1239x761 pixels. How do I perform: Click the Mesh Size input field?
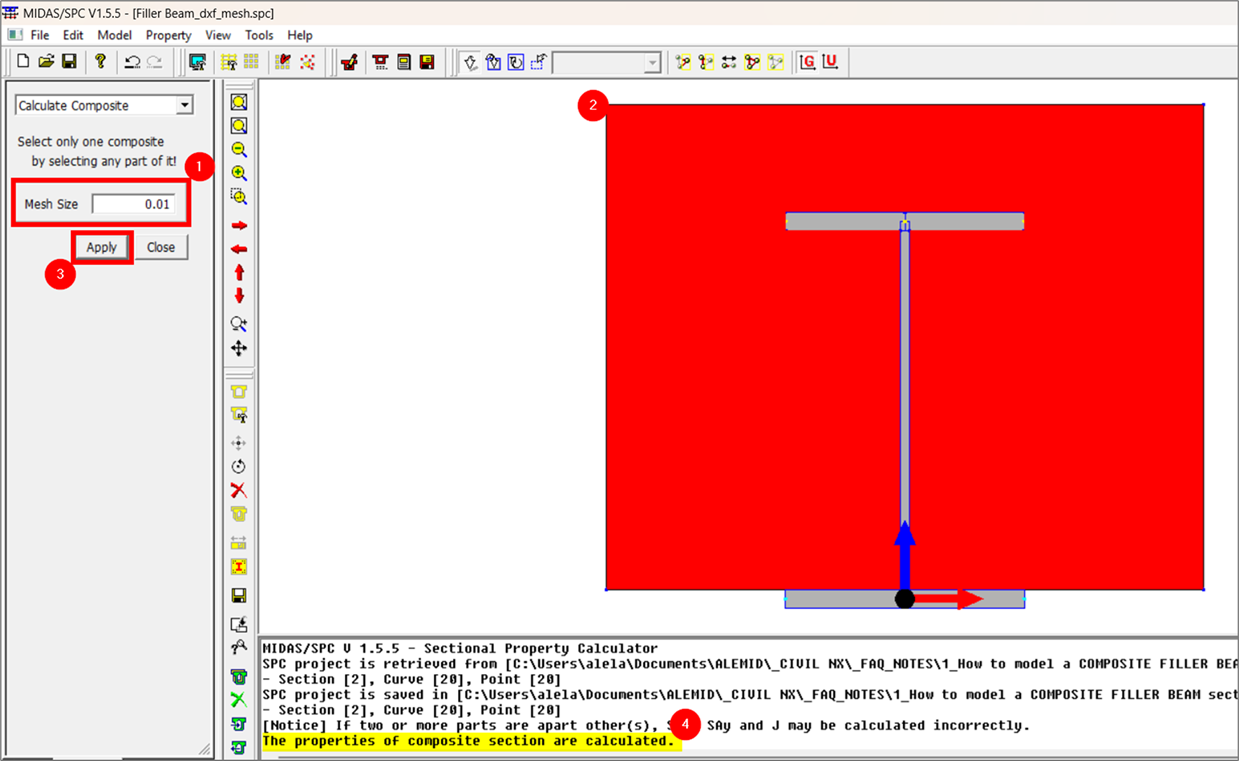(x=134, y=204)
